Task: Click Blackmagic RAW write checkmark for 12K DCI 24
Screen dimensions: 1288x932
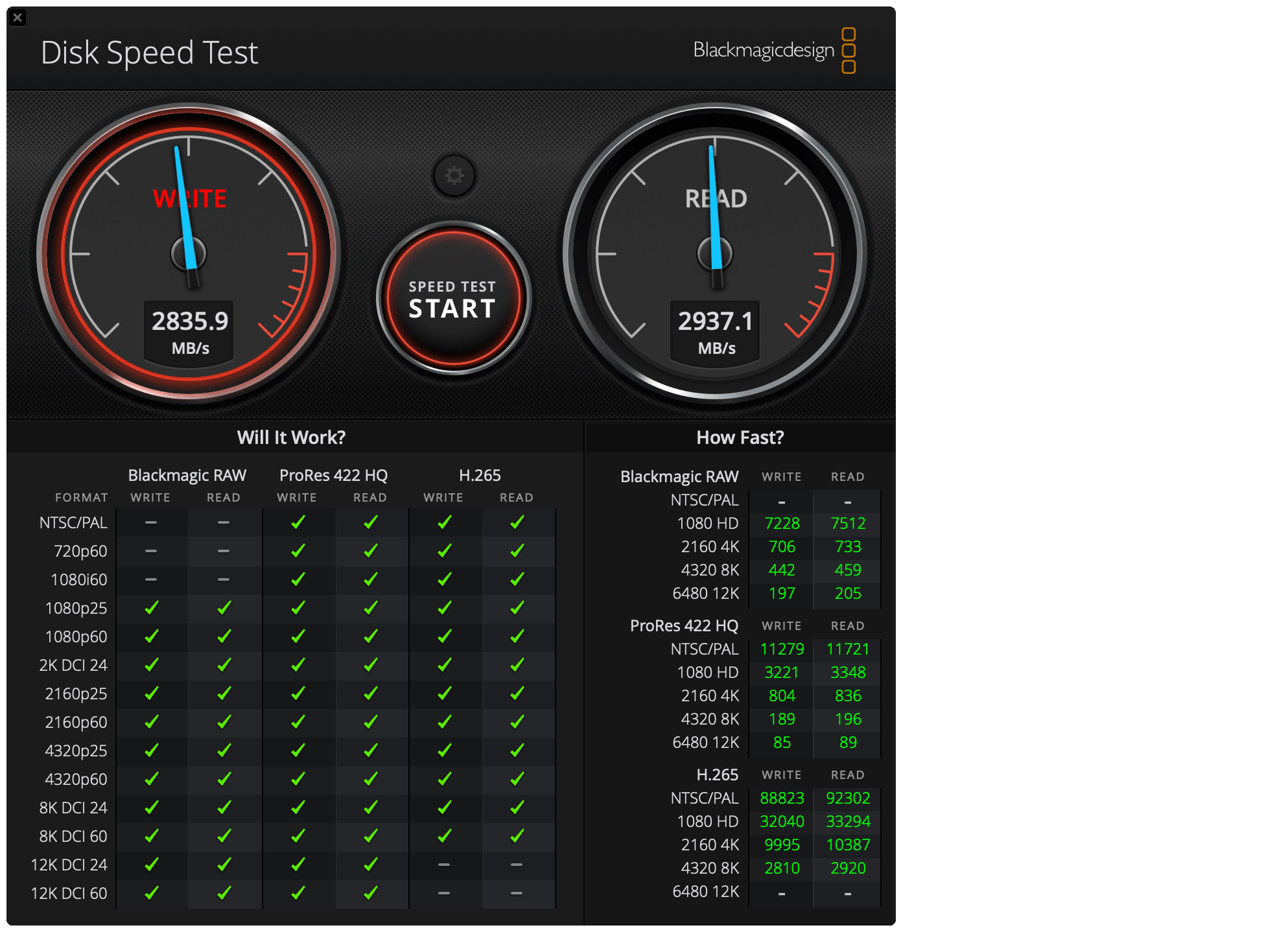Action: coord(151,865)
